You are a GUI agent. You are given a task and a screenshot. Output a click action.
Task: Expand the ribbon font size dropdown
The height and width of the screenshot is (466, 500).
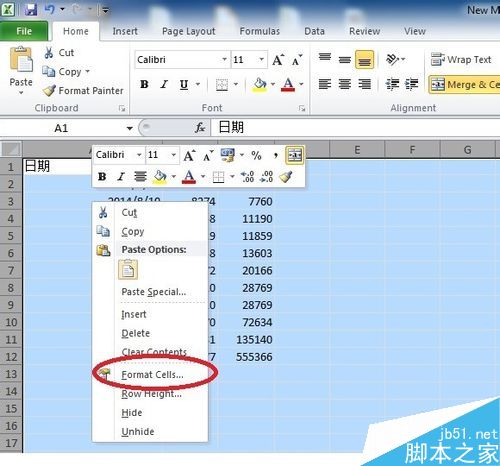[261, 60]
